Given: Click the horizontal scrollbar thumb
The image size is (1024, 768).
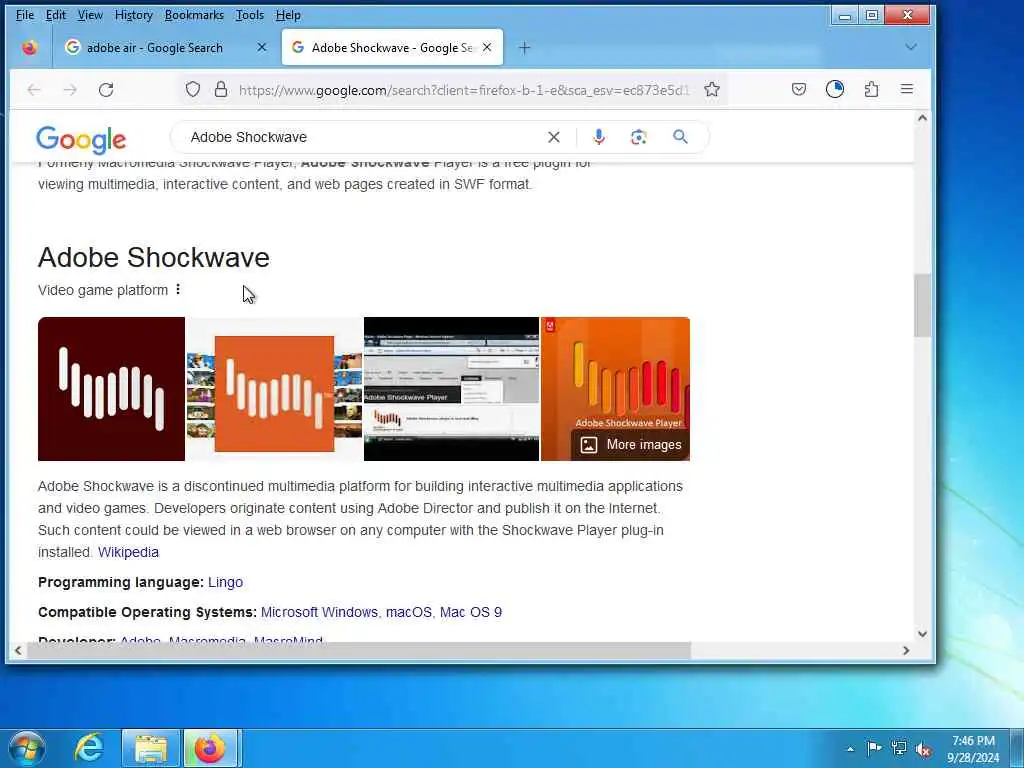Looking at the screenshot, I should click(359, 650).
